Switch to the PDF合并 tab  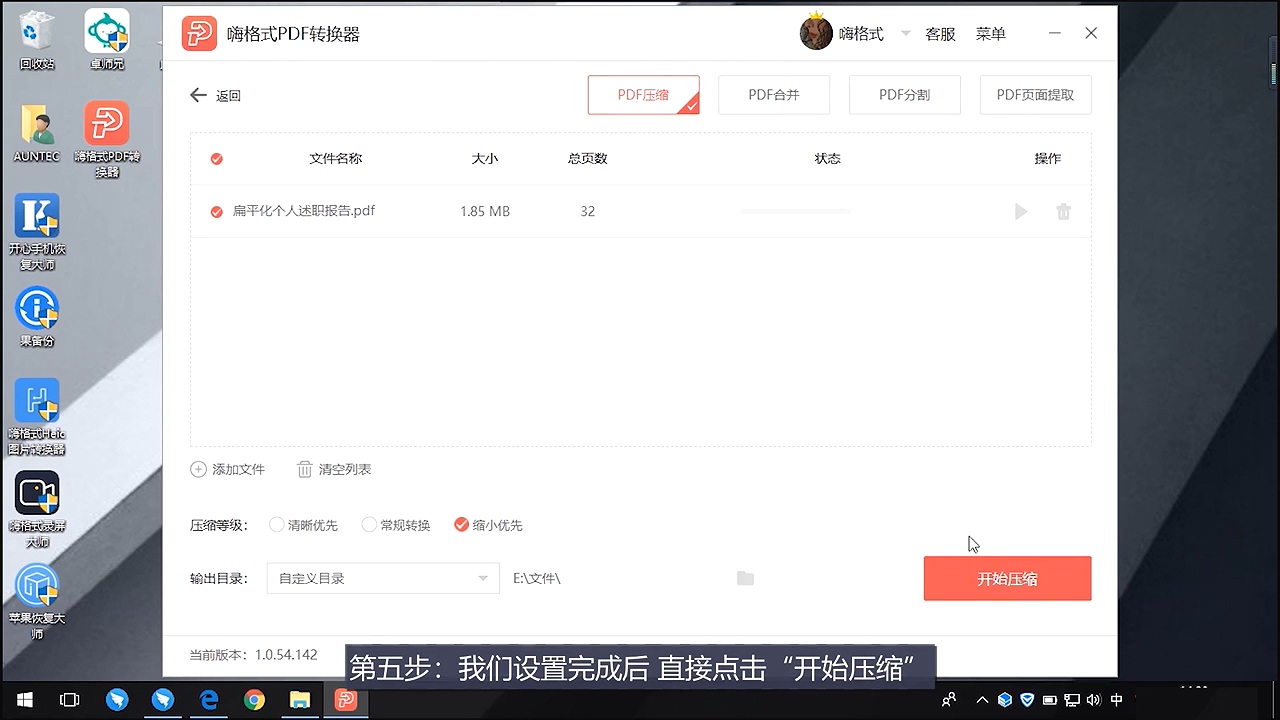click(x=774, y=94)
